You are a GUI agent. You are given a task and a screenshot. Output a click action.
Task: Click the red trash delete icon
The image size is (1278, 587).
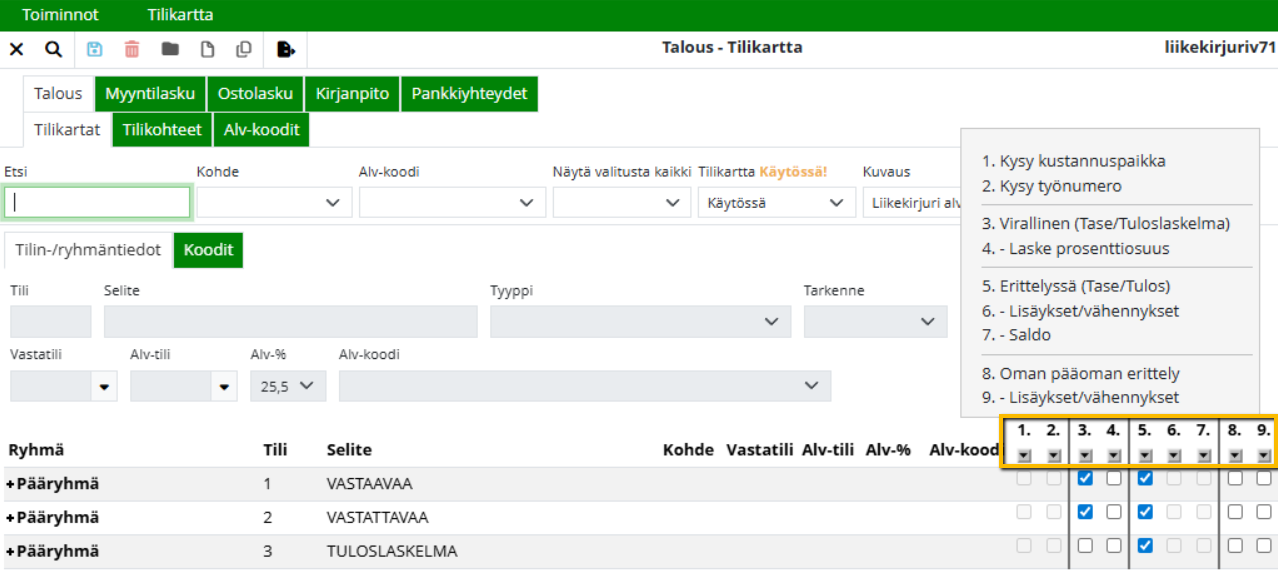[x=132, y=49]
